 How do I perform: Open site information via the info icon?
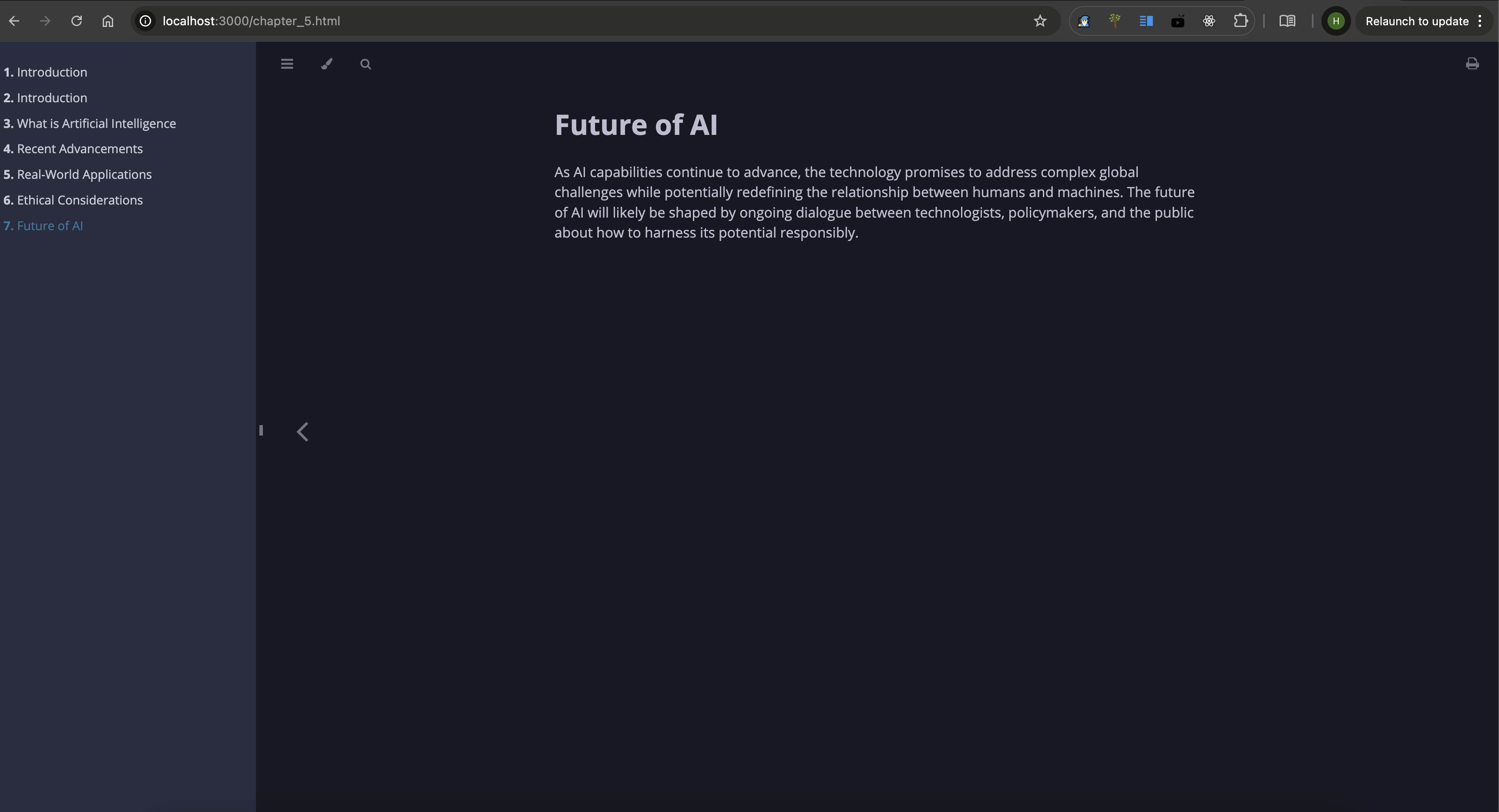(145, 21)
